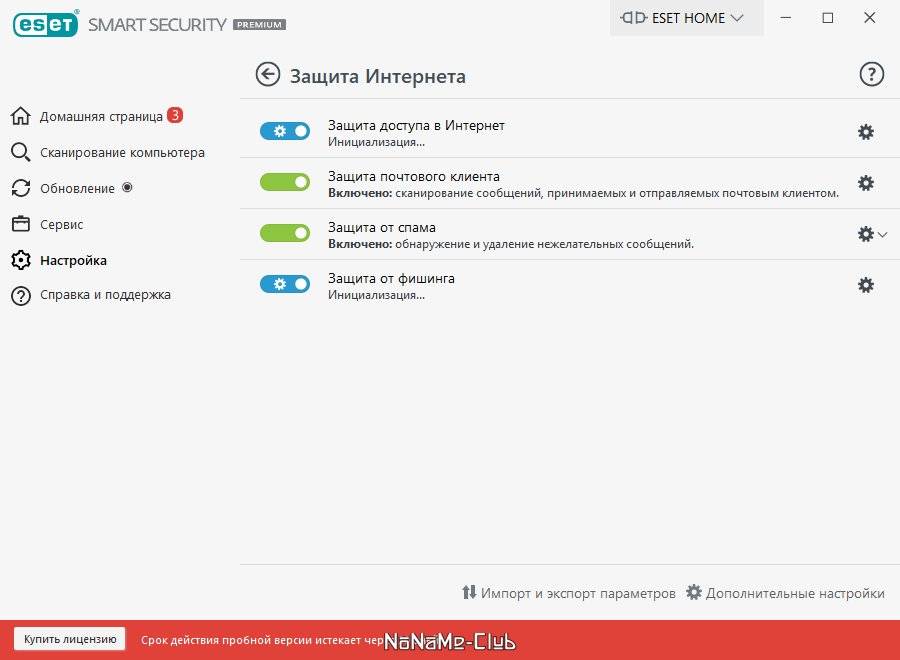The height and width of the screenshot is (660, 900).
Task: Turn off Защита от спама switch
Action: (x=285, y=233)
